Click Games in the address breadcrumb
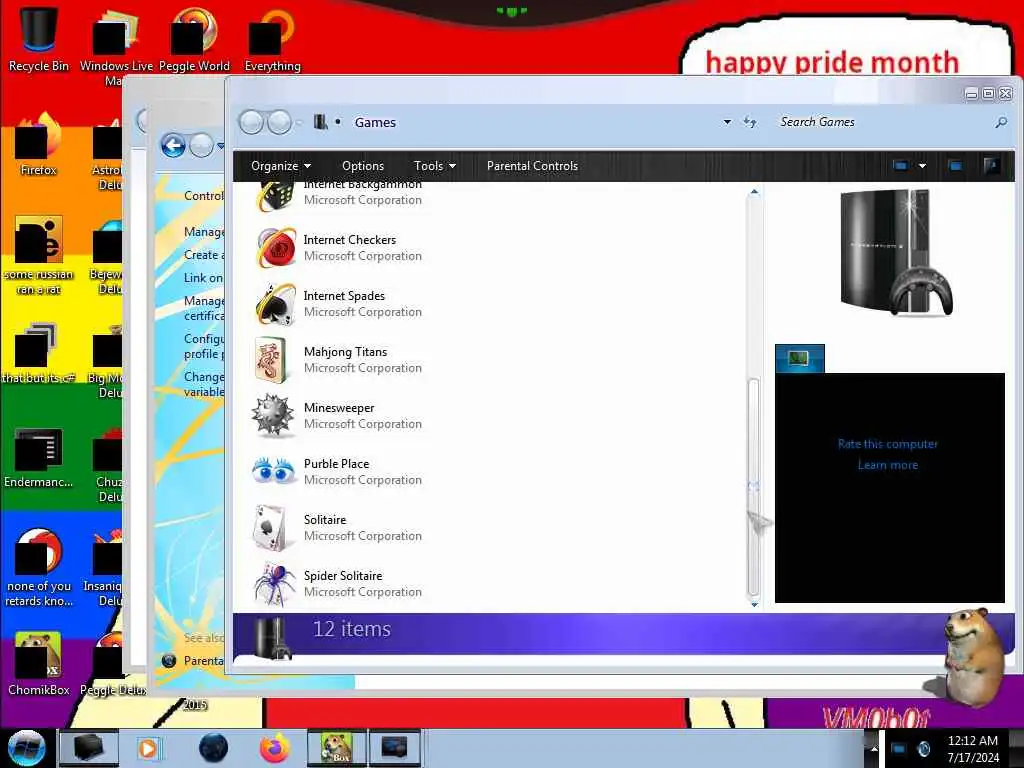The height and width of the screenshot is (768, 1024). (x=375, y=122)
